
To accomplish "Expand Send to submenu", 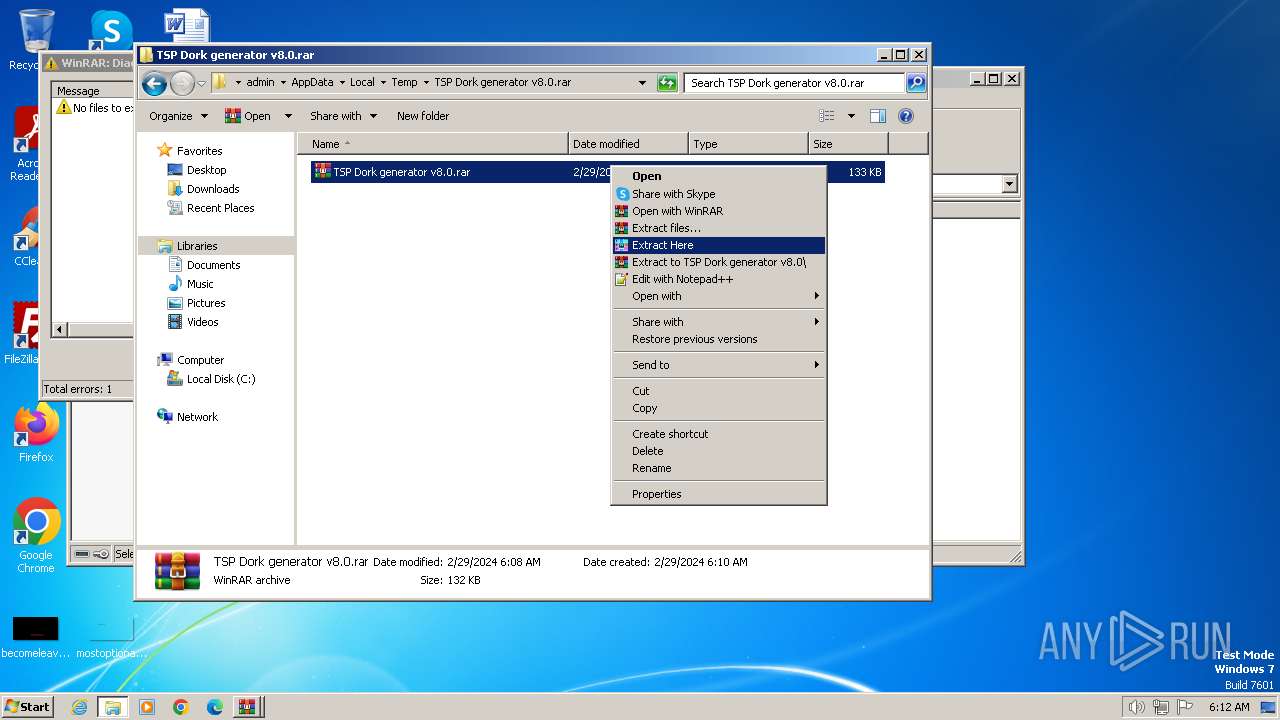I will point(719,365).
